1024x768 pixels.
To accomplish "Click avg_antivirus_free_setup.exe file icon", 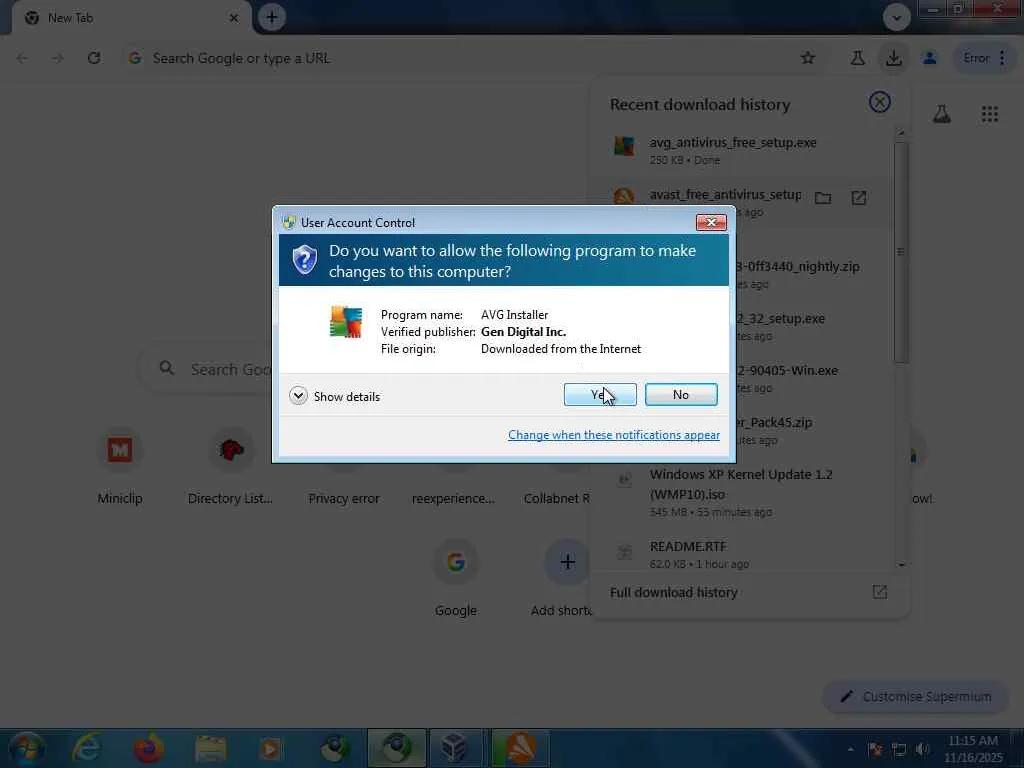I will coord(624,146).
